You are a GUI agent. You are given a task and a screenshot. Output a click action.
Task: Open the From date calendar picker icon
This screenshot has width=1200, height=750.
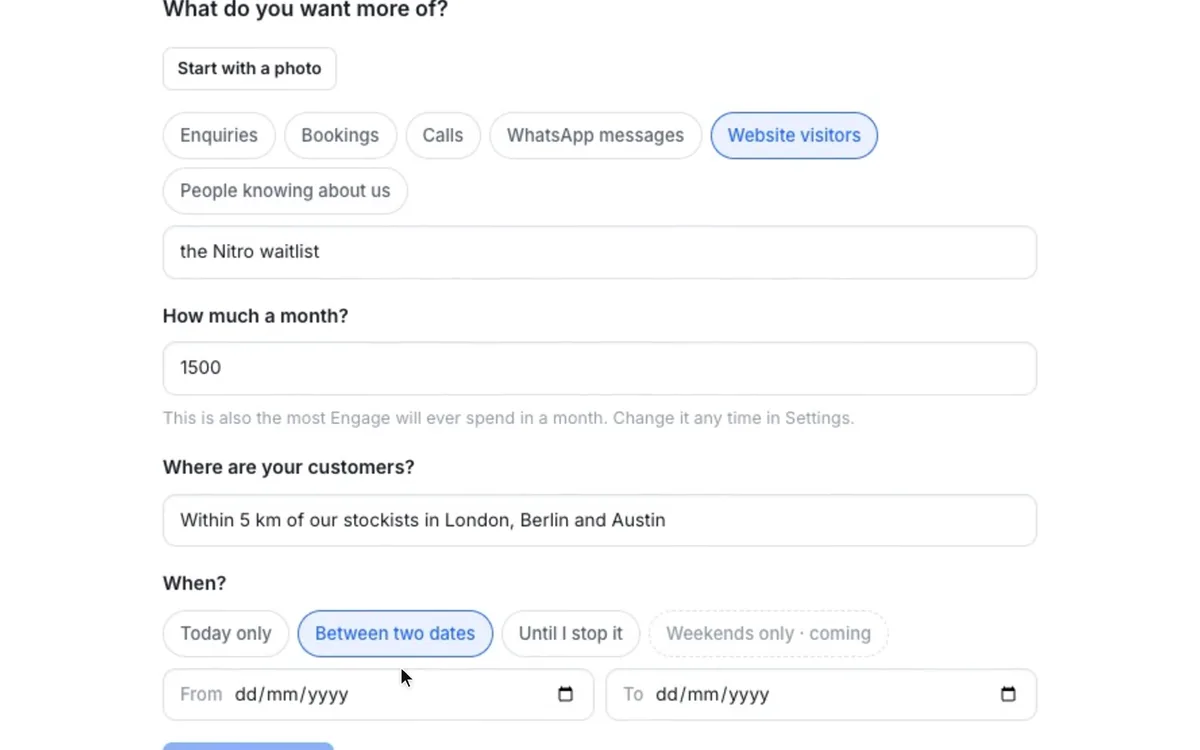click(x=565, y=694)
